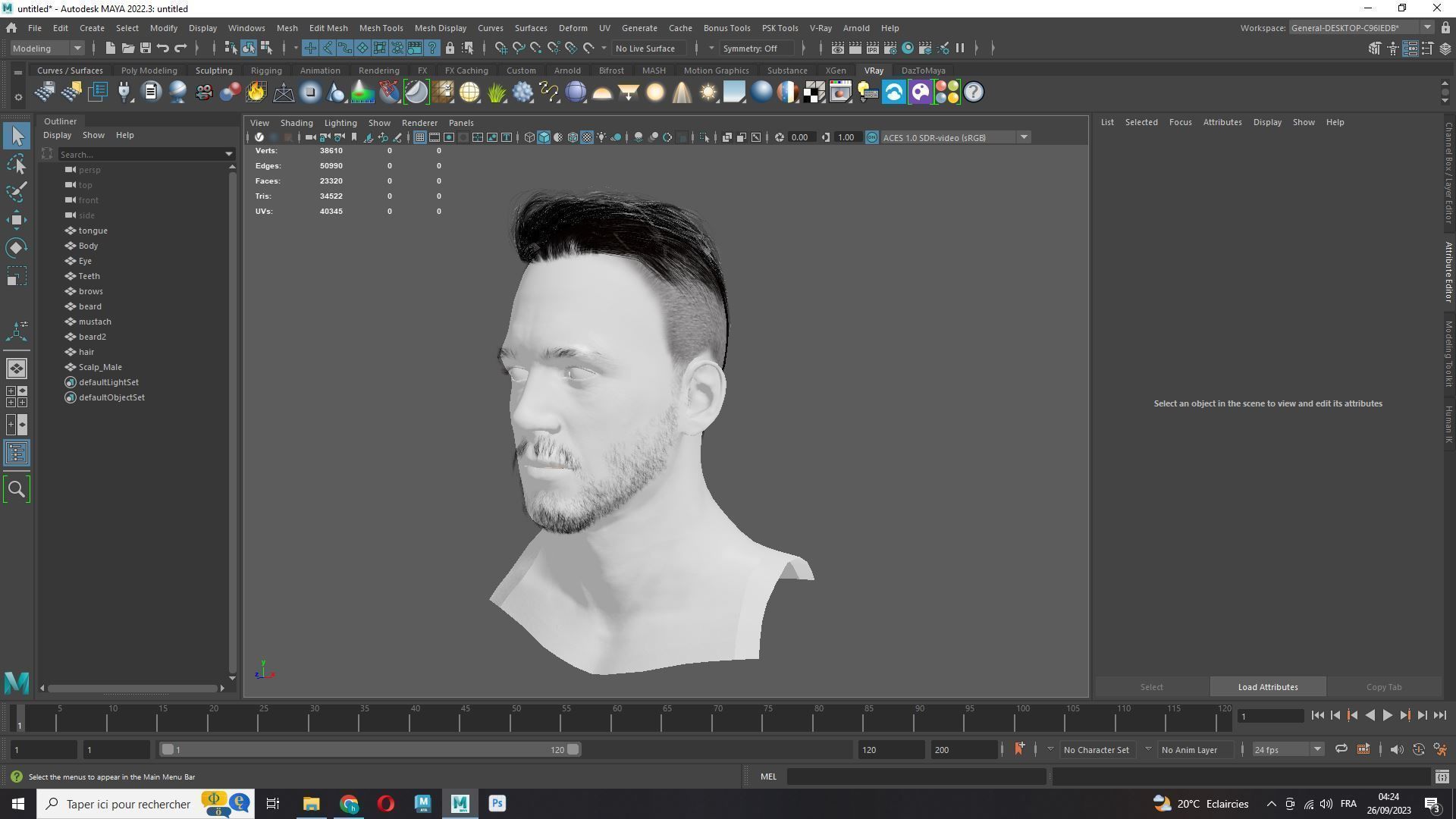Toggle the color management button in viewport
The width and height of the screenshot is (1456, 819).
tap(872, 137)
